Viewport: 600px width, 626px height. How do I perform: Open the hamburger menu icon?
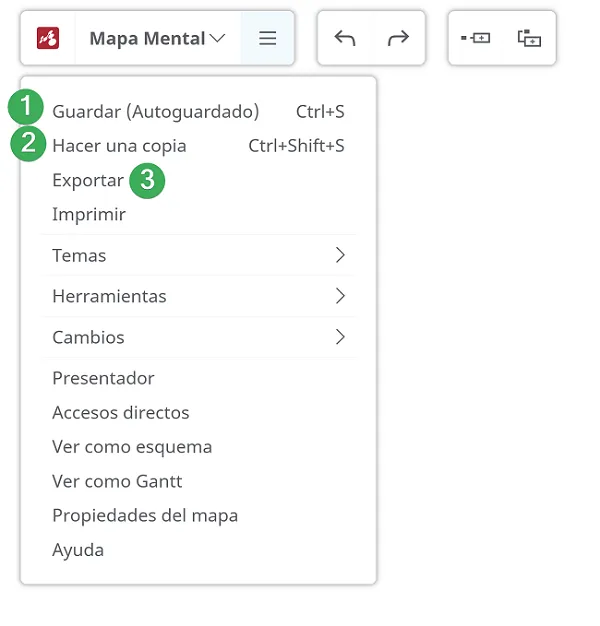(x=267, y=38)
